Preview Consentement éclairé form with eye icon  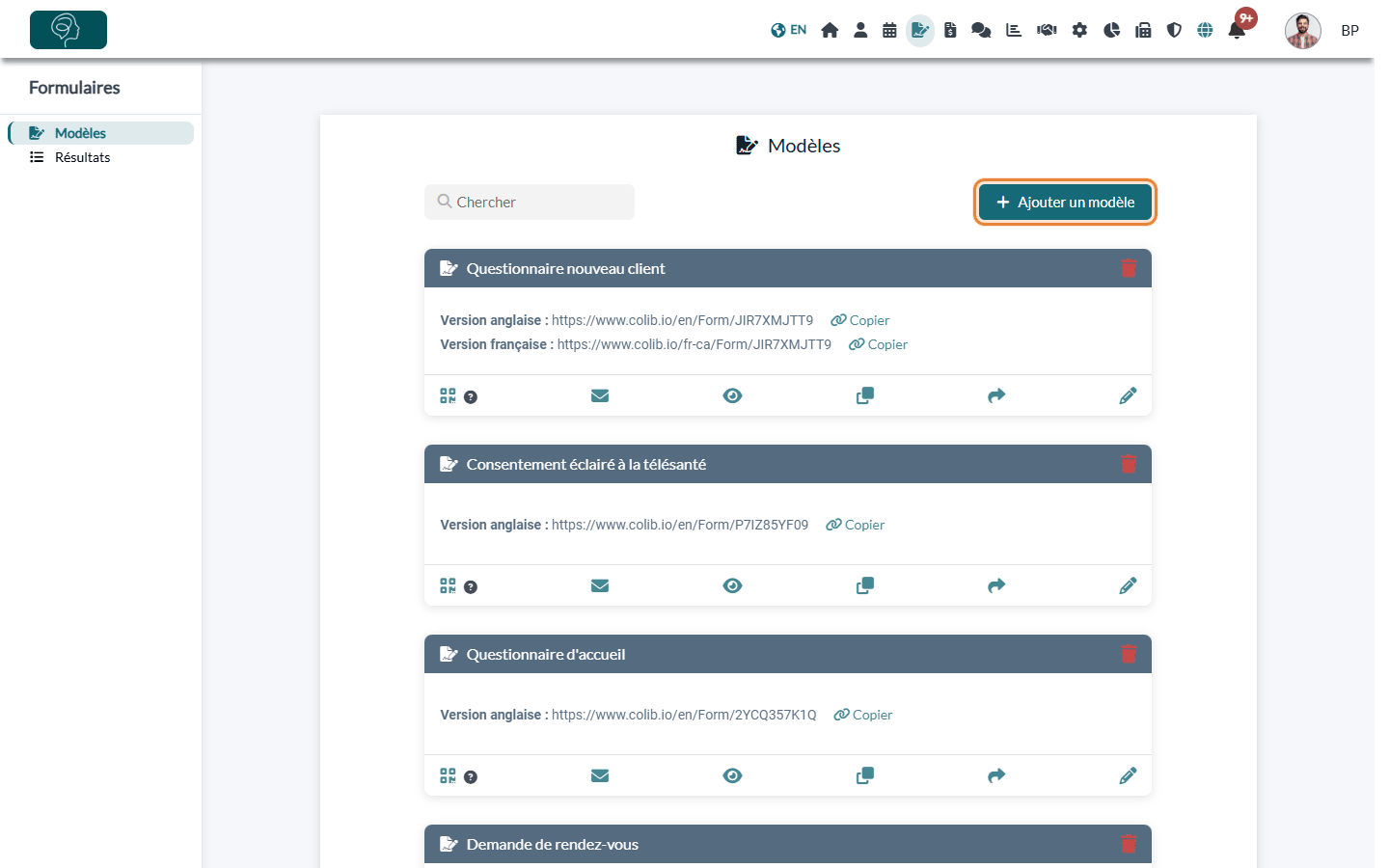pyautogui.click(x=733, y=585)
